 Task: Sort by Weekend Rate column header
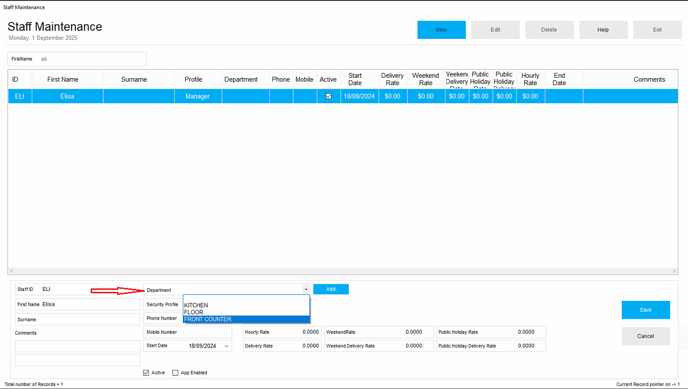pos(426,79)
